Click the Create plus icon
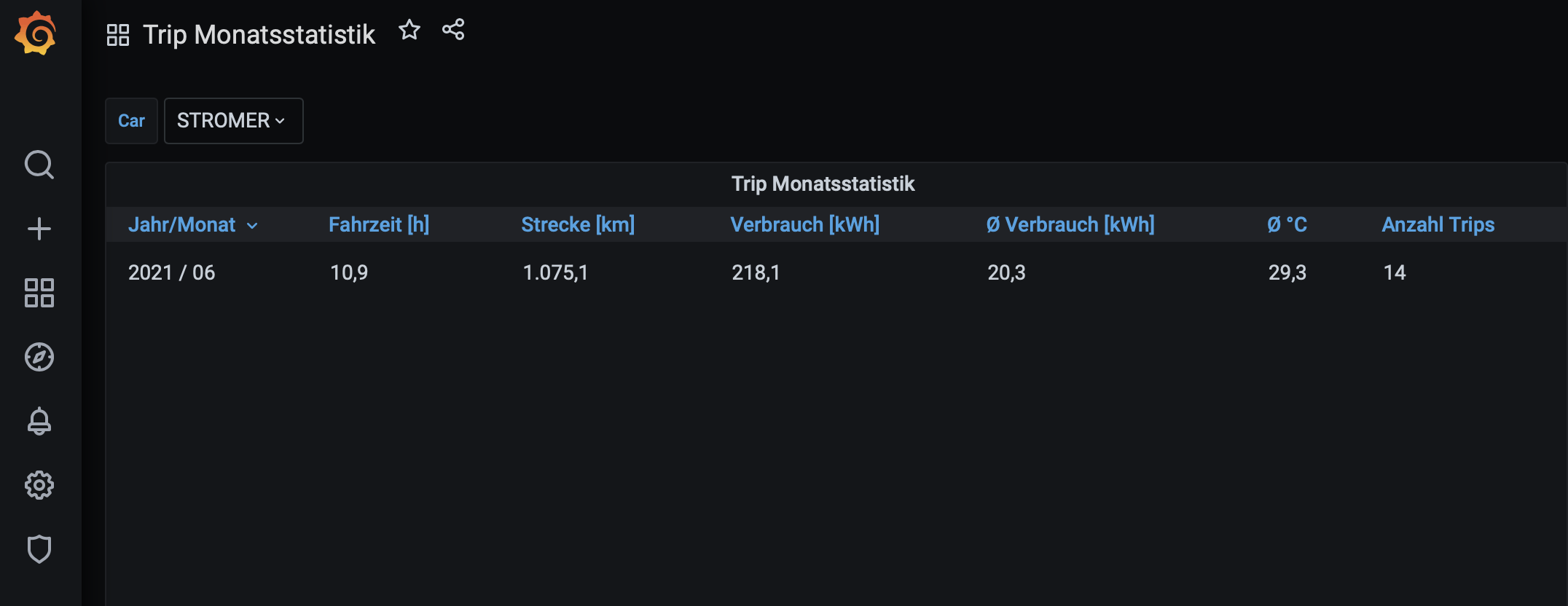 [39, 229]
